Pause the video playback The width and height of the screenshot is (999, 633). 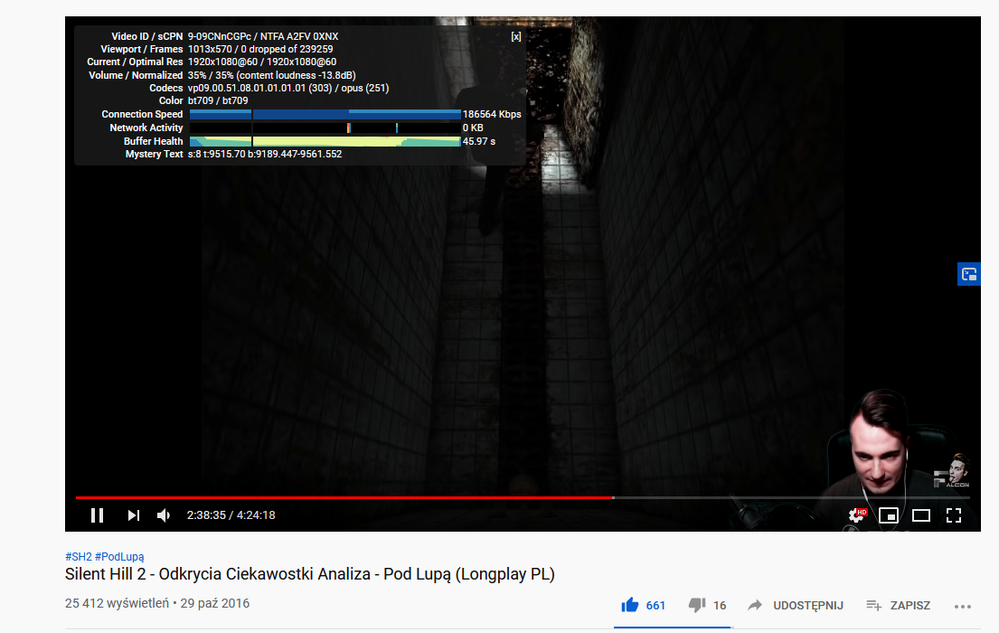tap(97, 515)
